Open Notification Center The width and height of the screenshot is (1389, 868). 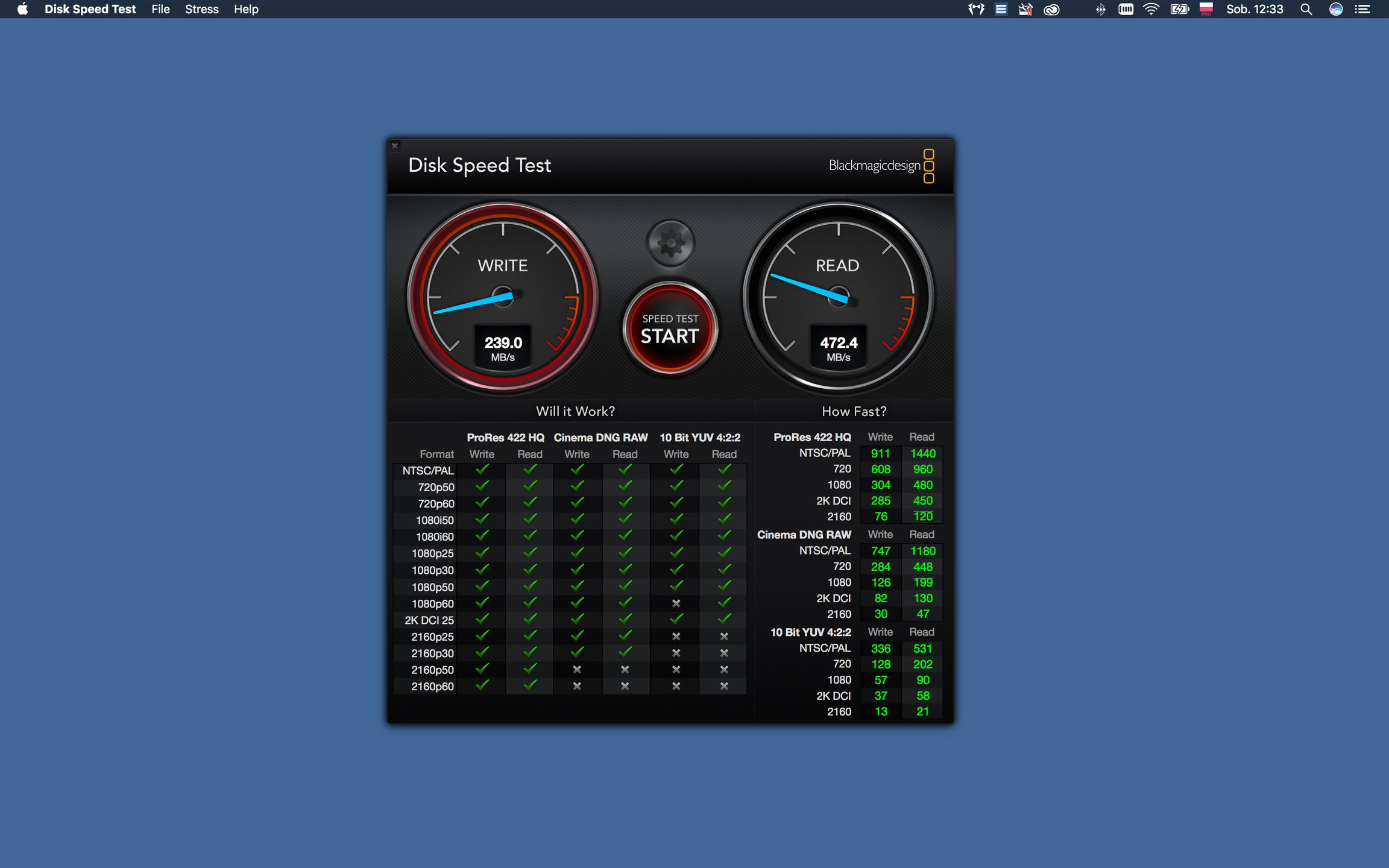coord(1362,9)
